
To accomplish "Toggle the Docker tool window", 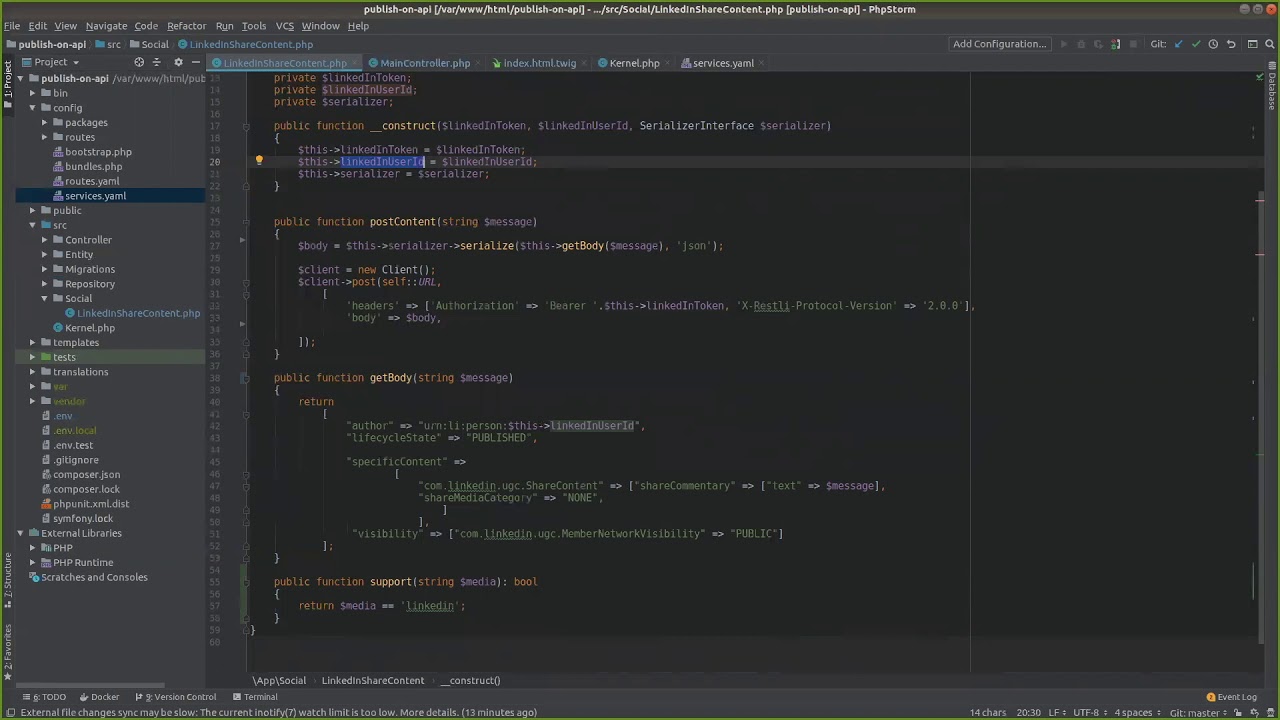I will tap(99, 697).
